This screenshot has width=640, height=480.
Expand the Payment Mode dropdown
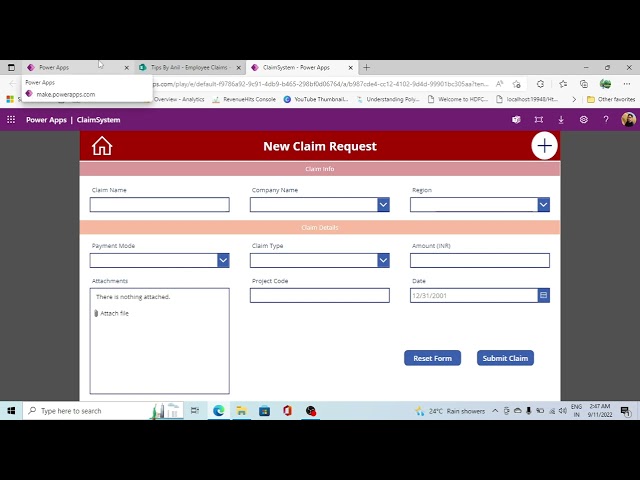coord(223,260)
